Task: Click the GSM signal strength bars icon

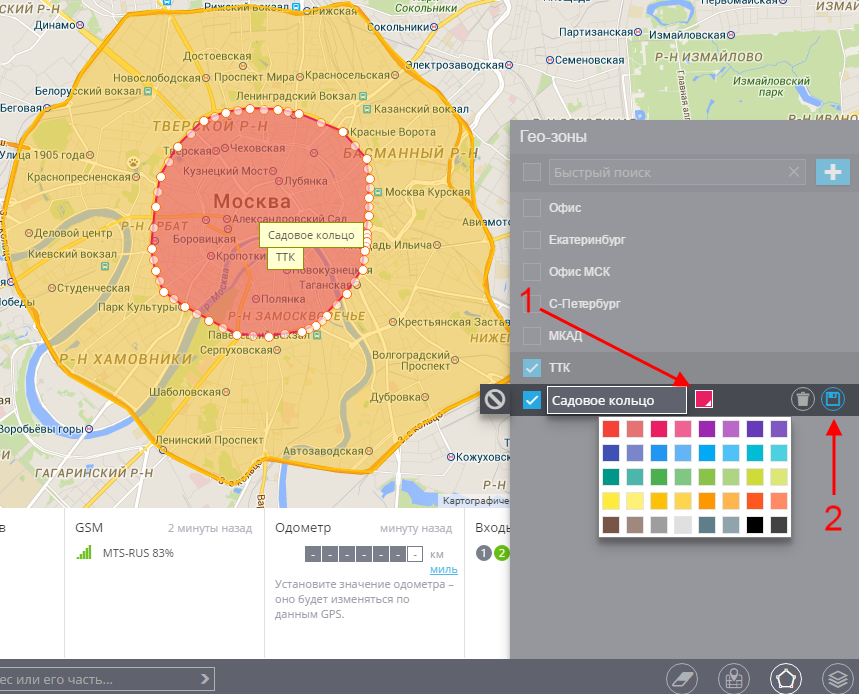Action: (x=84, y=552)
